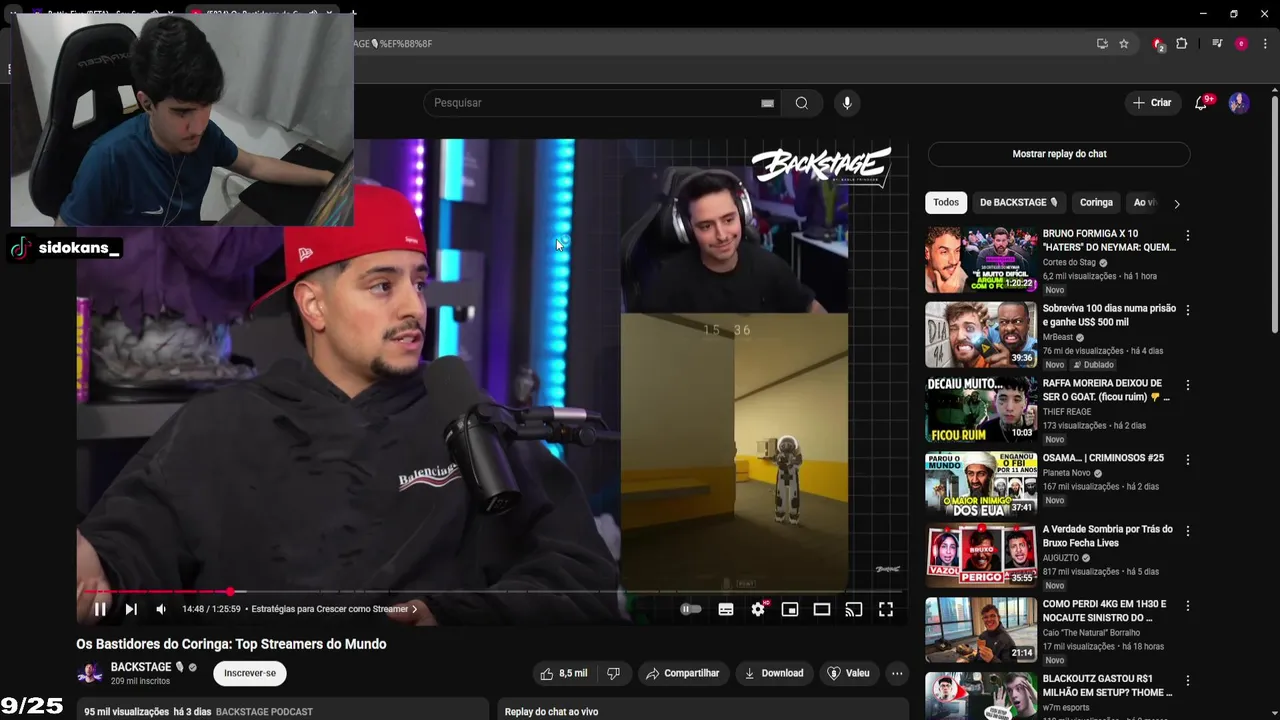Open more actions ellipsis under video
This screenshot has height=720, width=1280.
point(897,673)
